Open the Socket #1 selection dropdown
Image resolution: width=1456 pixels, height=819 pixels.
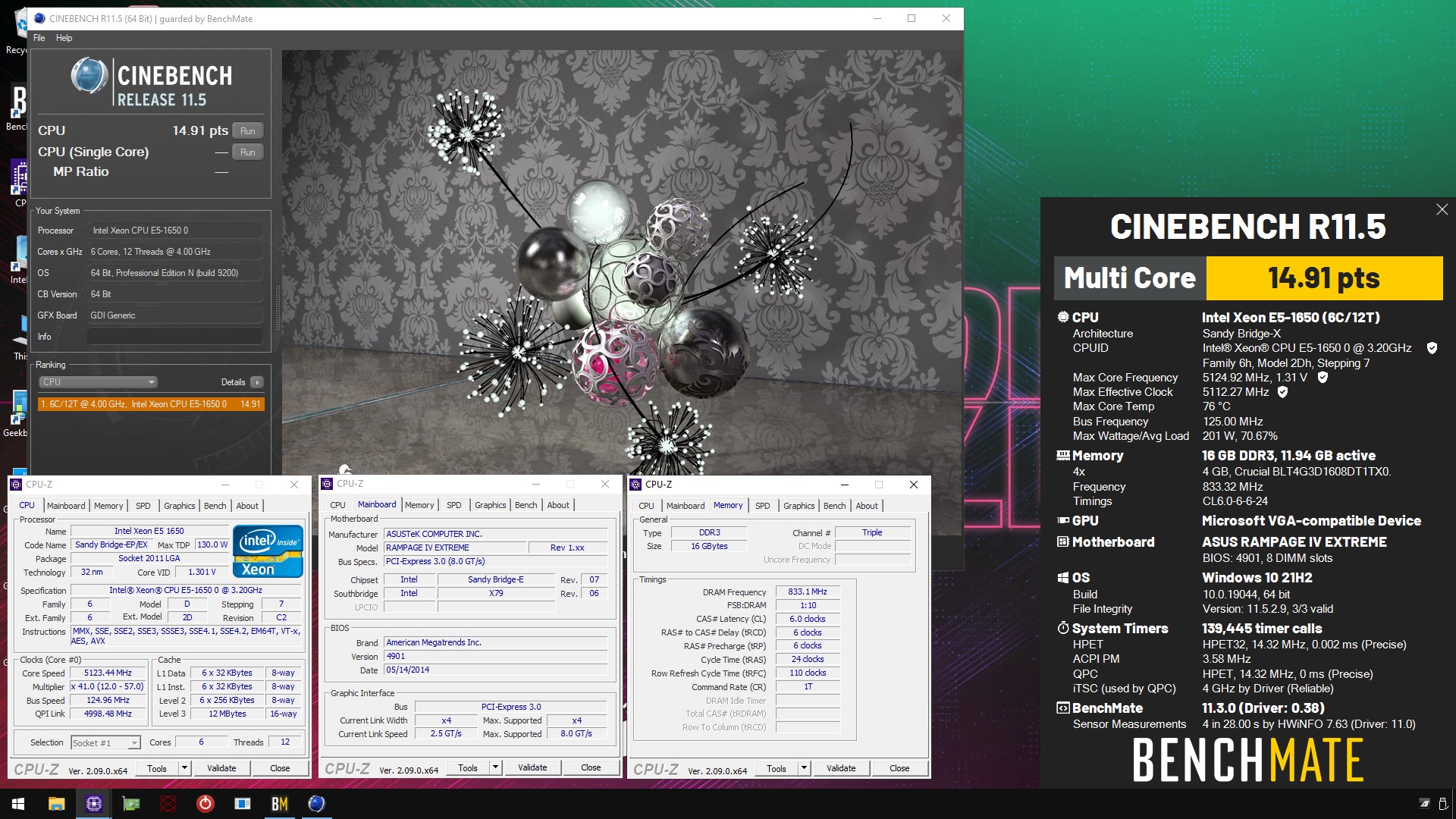point(105,743)
